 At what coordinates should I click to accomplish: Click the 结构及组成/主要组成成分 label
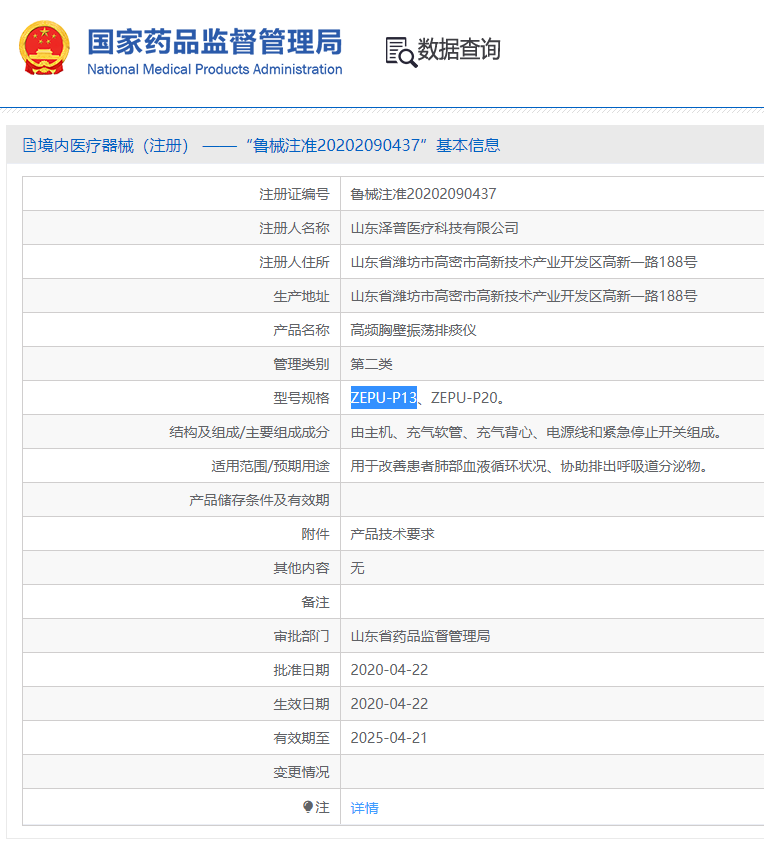pos(249,432)
